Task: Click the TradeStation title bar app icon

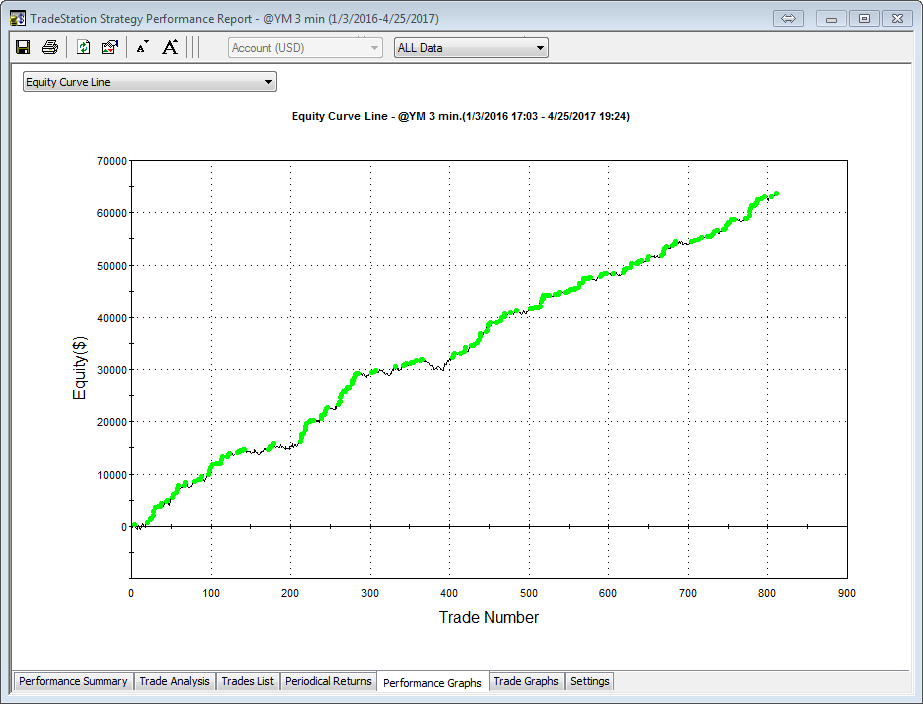Action: point(18,19)
